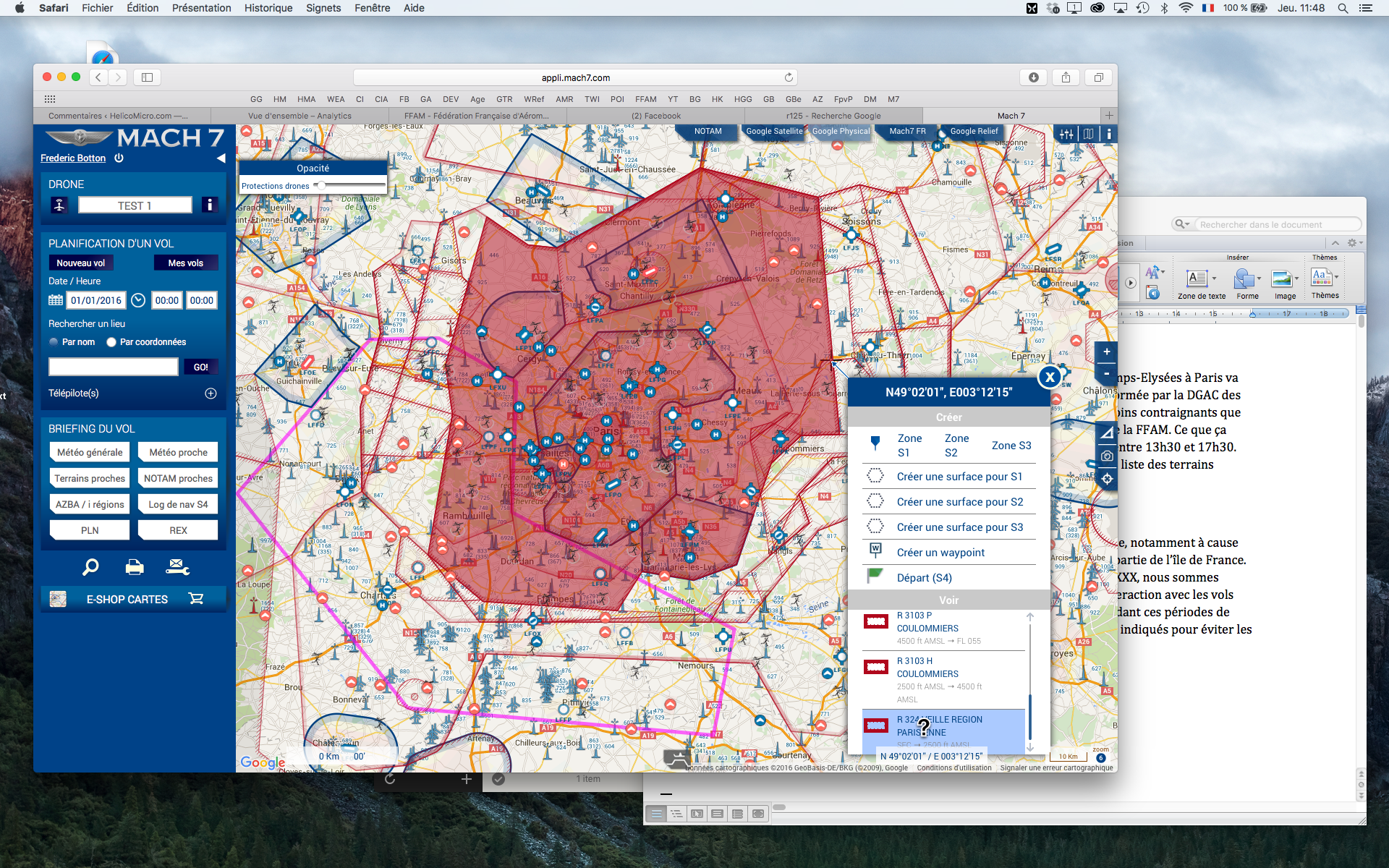Click the waypoint W icon in popup
Image resolution: width=1389 pixels, height=868 pixels.
point(875,551)
